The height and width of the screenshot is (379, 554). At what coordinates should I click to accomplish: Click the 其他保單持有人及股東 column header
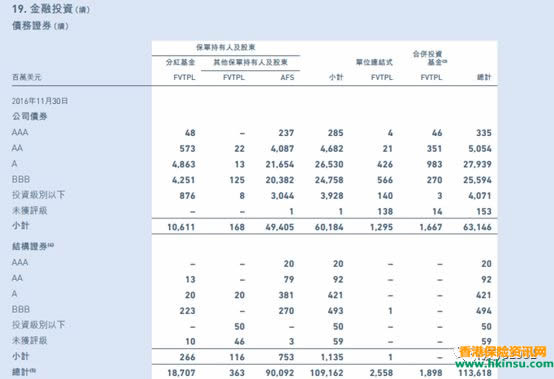[251, 62]
